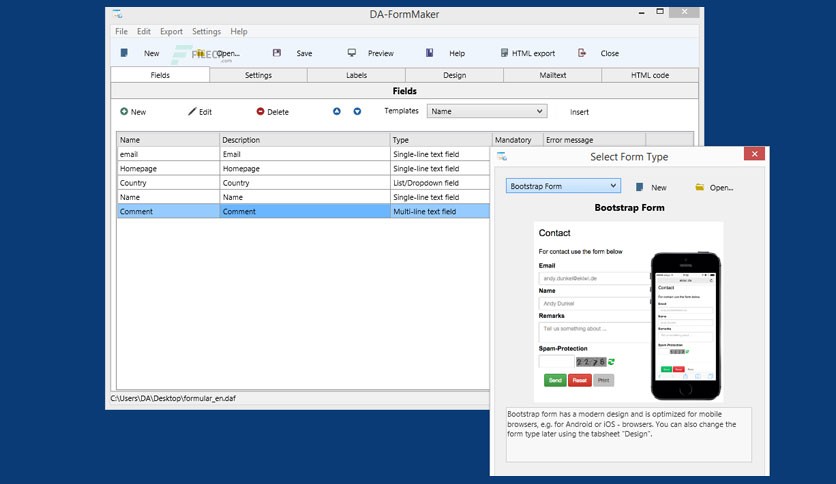Switch to the Fields tab
Screen dimensions: 836x484
(160, 75)
